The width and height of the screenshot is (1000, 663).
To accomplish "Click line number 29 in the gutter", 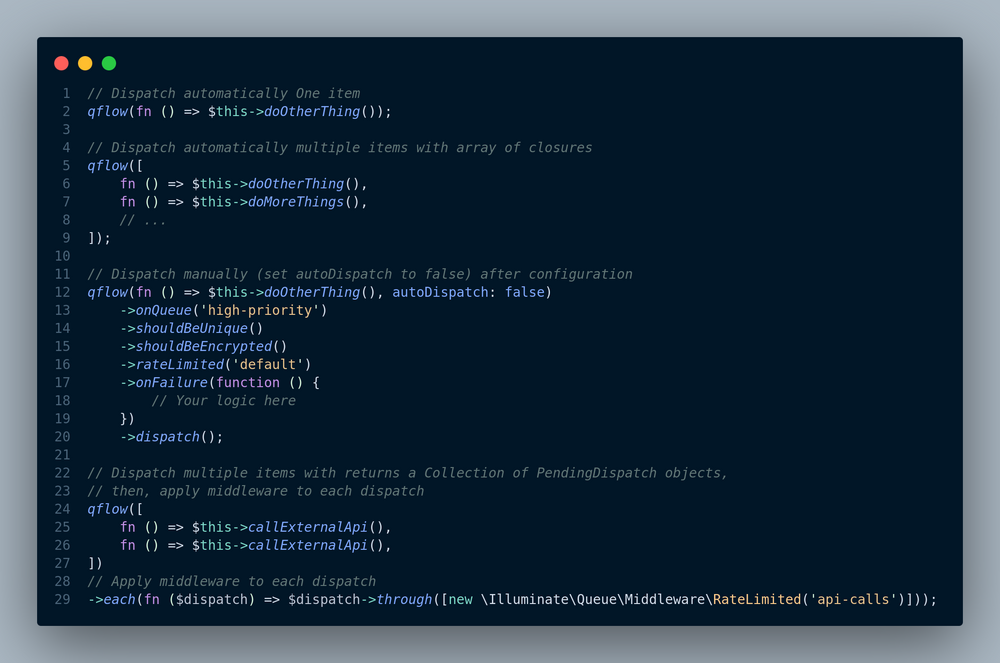I will 62,599.
